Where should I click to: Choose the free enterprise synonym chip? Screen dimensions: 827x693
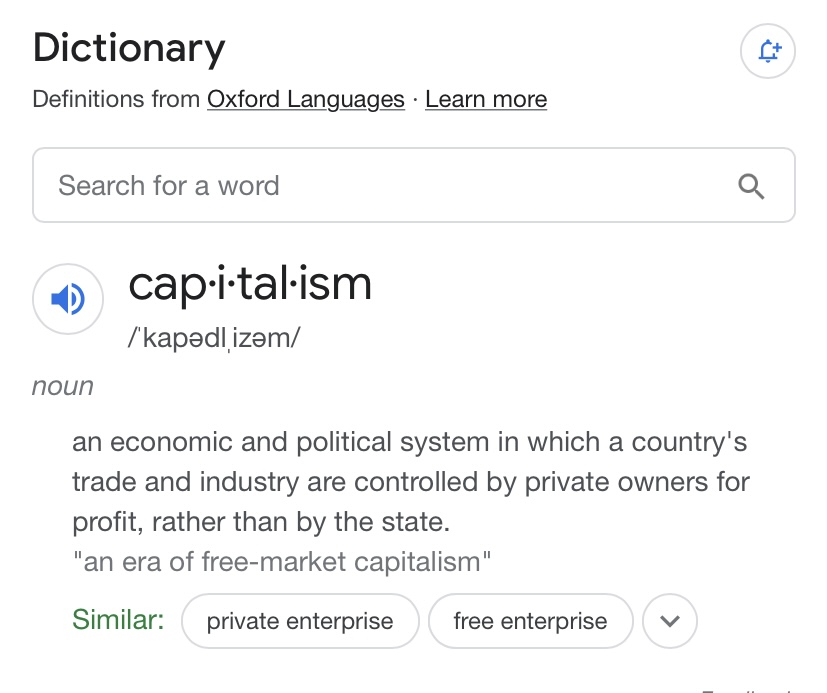530,621
